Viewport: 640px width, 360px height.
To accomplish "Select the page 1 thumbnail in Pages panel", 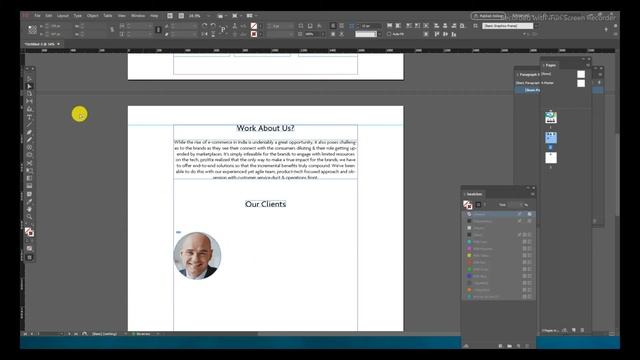I will 551,118.
